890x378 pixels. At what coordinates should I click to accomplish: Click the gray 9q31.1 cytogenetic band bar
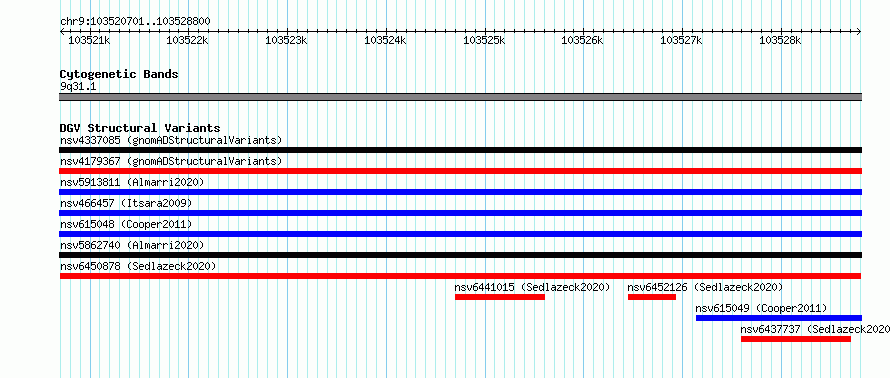pyautogui.click(x=460, y=97)
